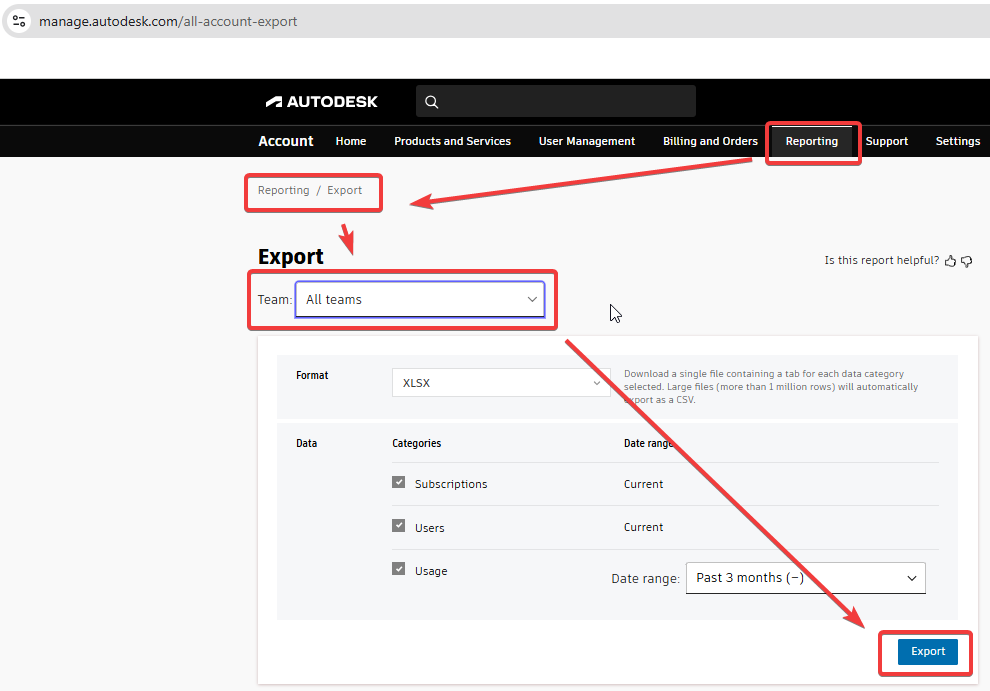Go to the Home tab
Viewport: 990px width, 691px height.
[351, 141]
